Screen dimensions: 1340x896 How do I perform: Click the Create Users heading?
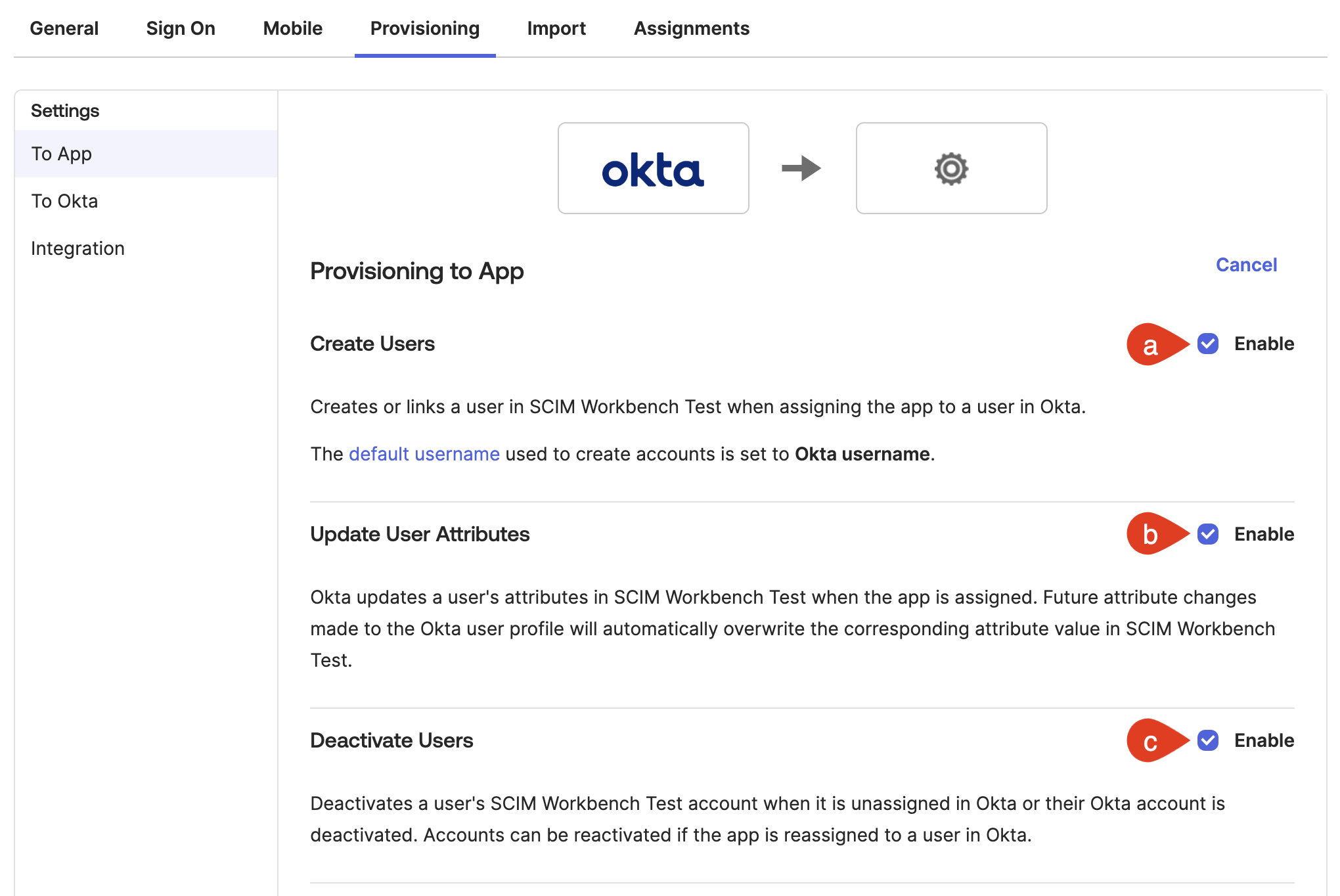tap(372, 344)
